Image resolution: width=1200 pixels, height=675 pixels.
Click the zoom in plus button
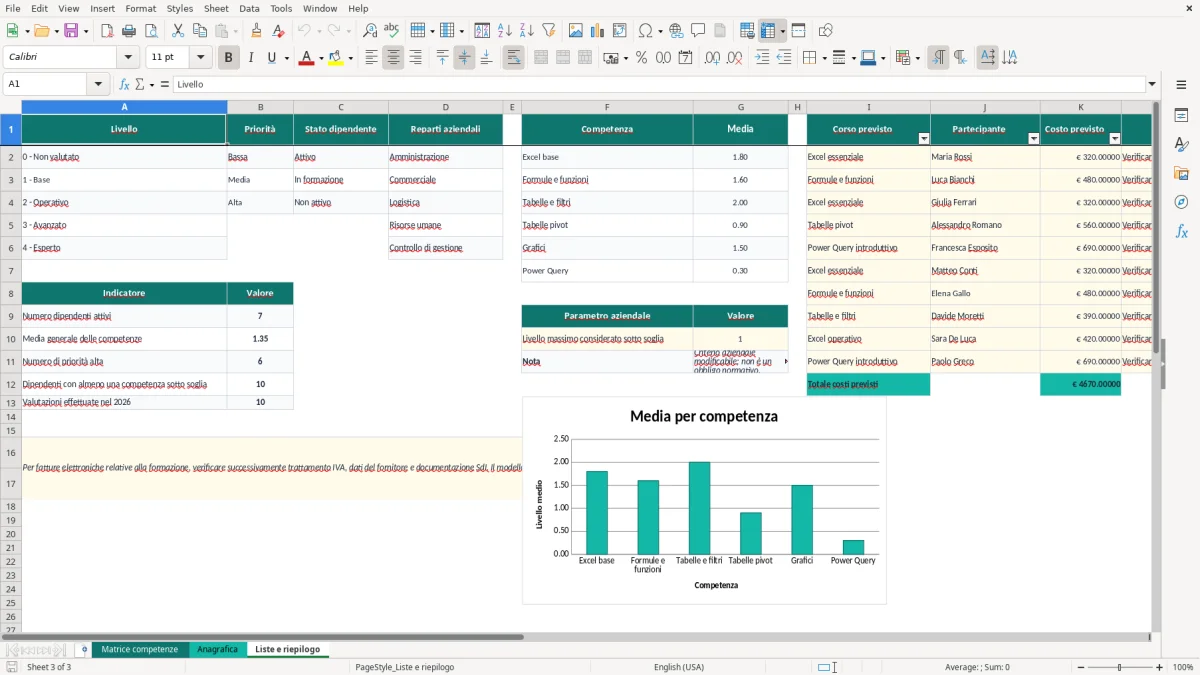[x=1160, y=667]
